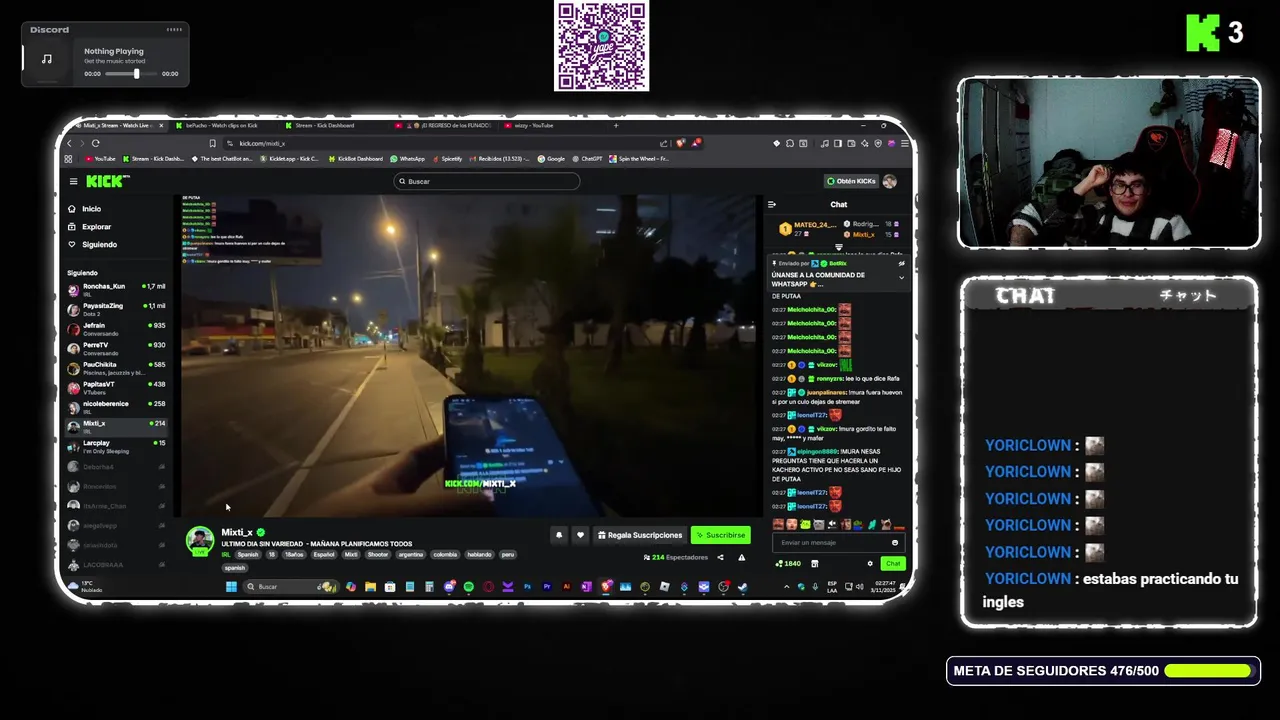
Task: Open the Kick user profile avatar
Action: pos(890,181)
